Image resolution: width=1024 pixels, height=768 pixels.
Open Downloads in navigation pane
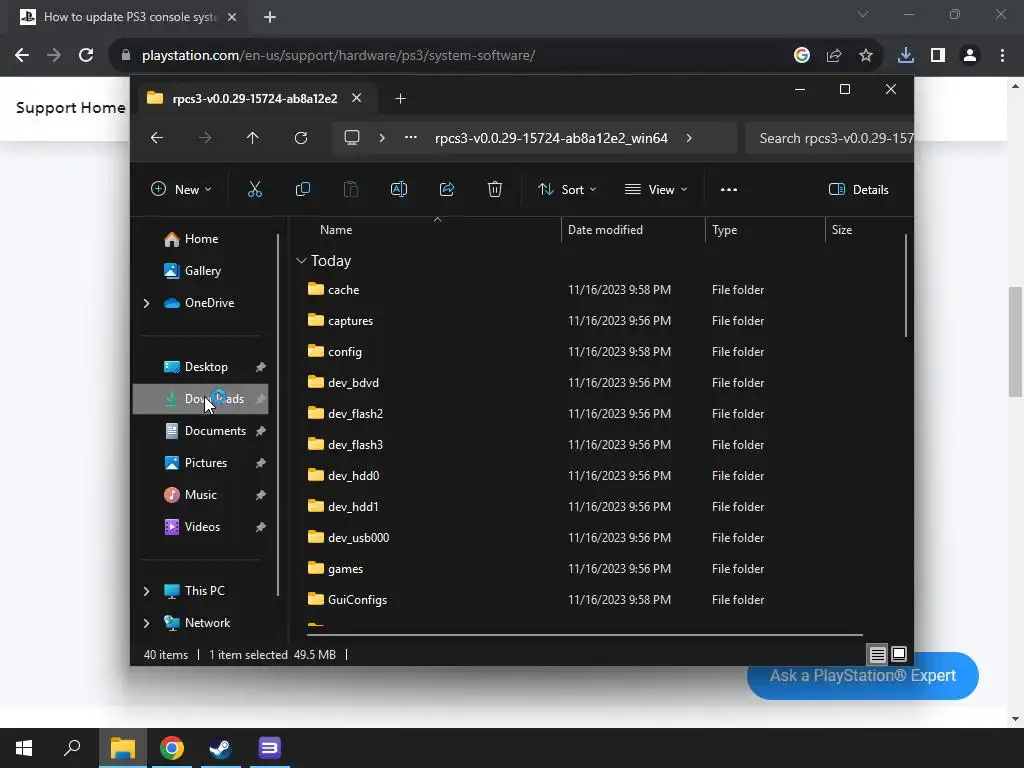coord(201,399)
